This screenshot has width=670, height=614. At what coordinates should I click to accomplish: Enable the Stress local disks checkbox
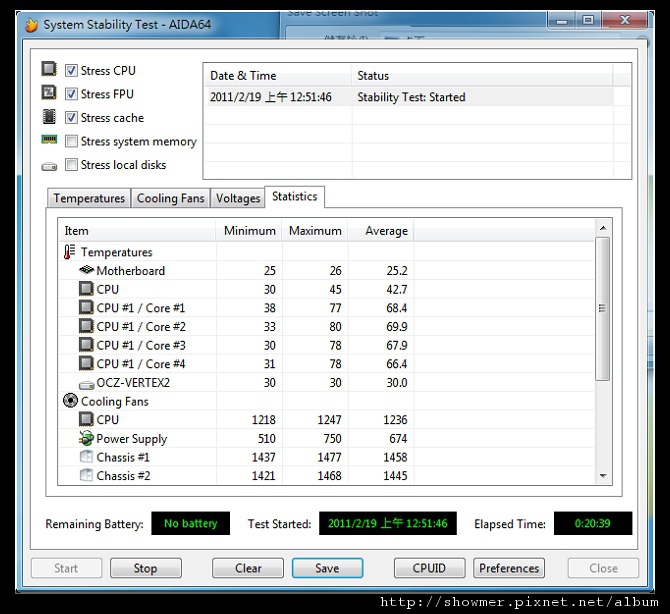71,165
